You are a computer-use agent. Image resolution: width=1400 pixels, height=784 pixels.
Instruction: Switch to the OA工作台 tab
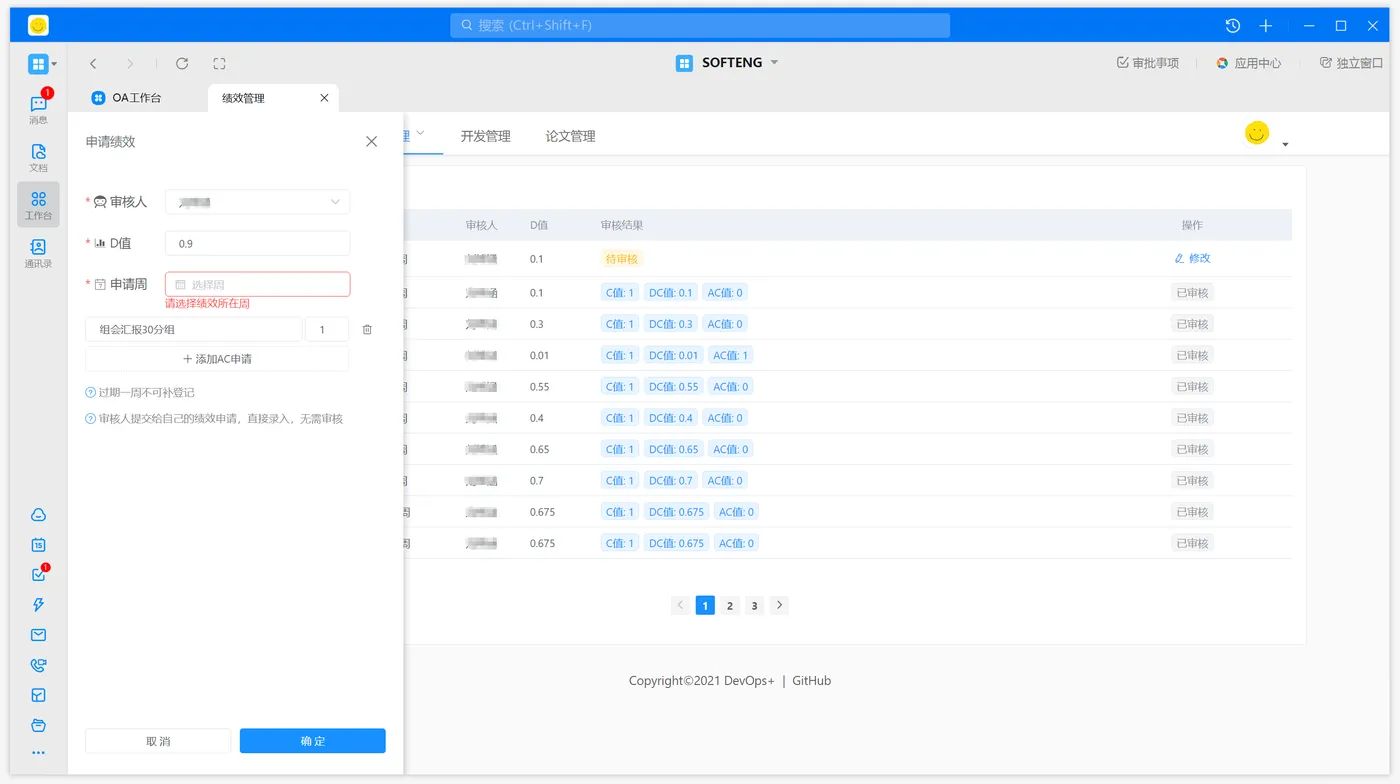pyautogui.click(x=127, y=98)
